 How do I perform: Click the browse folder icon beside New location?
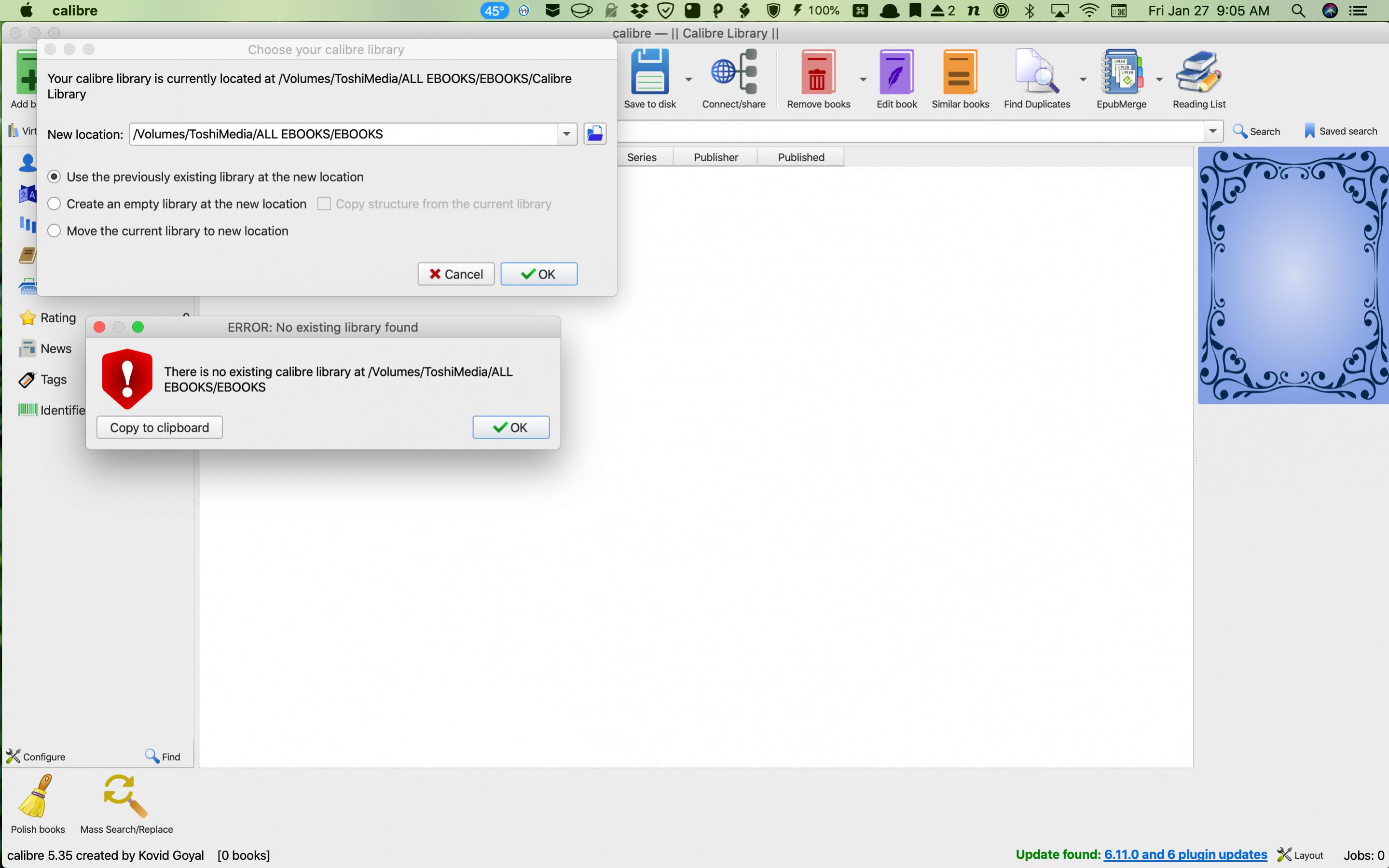tap(594, 134)
